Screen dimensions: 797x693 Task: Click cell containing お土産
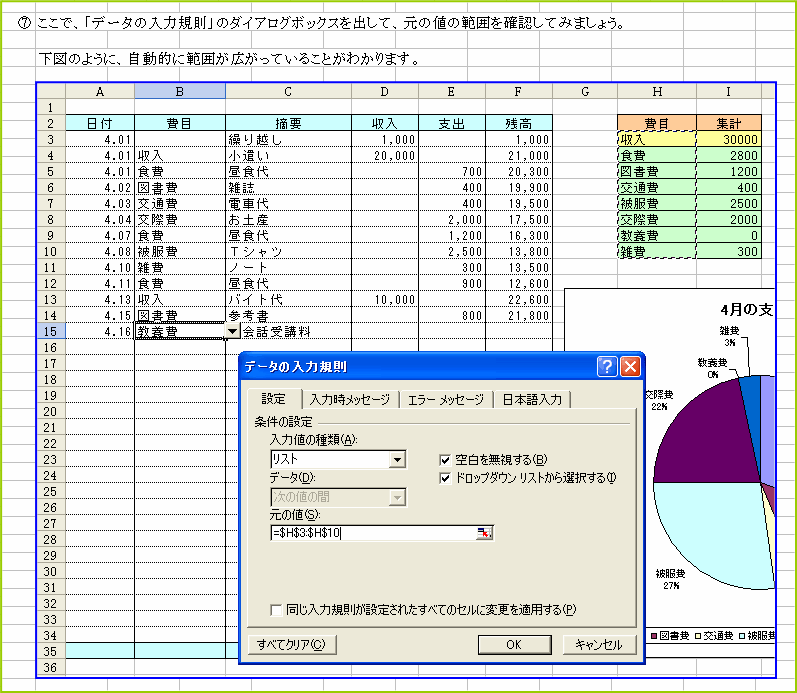click(x=288, y=220)
